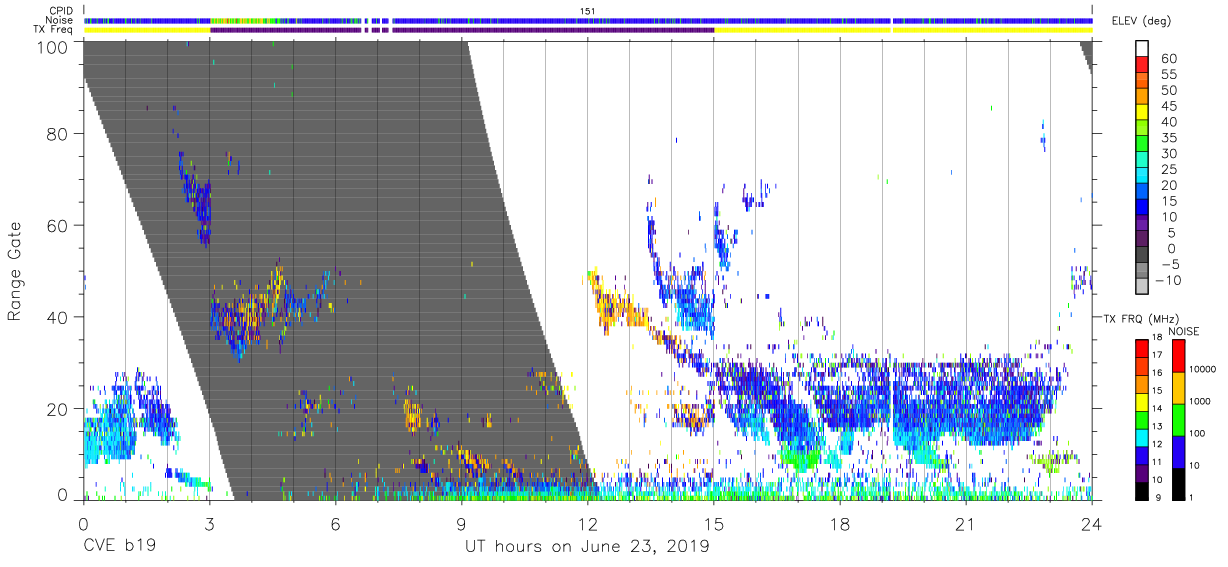Click the ELEV legend value '55'
Screen dimensions: 1228x567
click(x=1168, y=75)
